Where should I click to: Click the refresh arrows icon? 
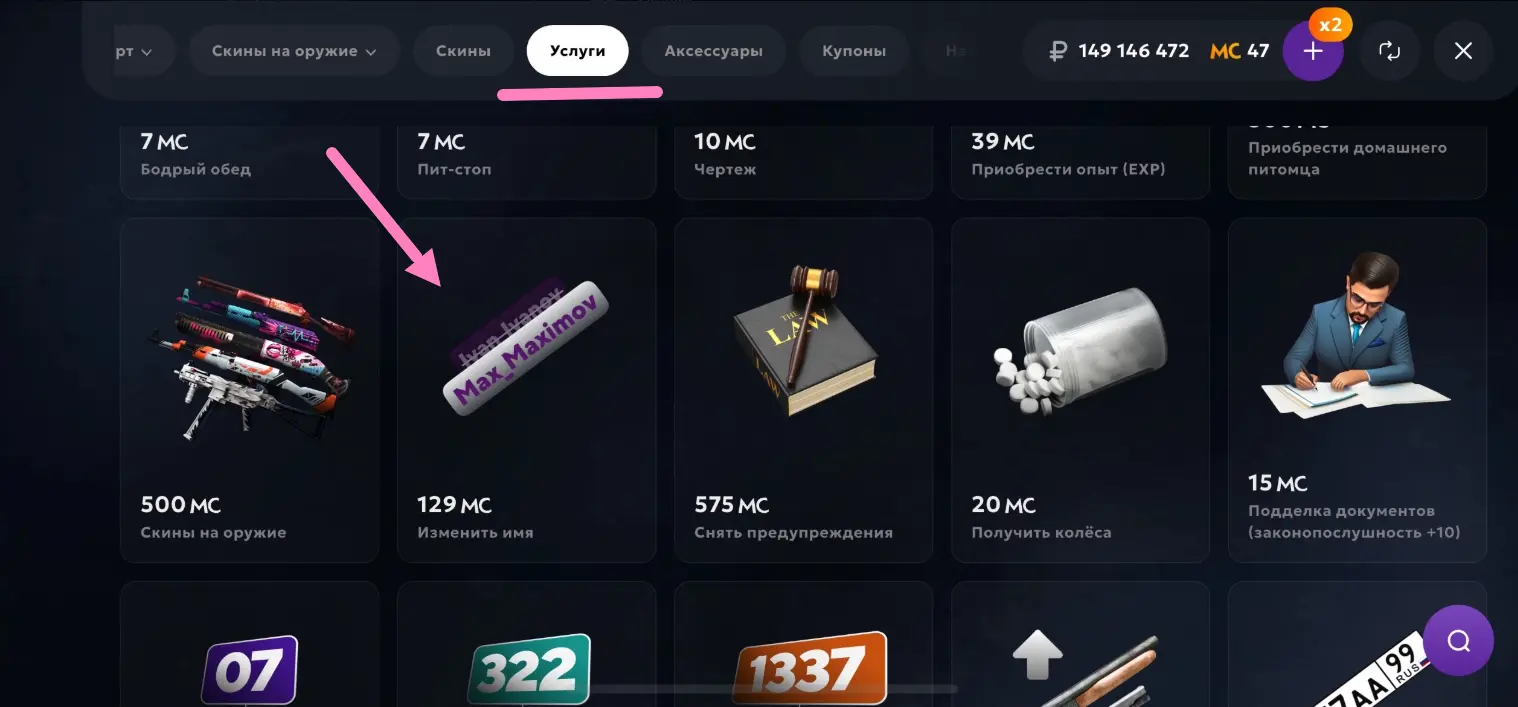pyautogui.click(x=1389, y=51)
